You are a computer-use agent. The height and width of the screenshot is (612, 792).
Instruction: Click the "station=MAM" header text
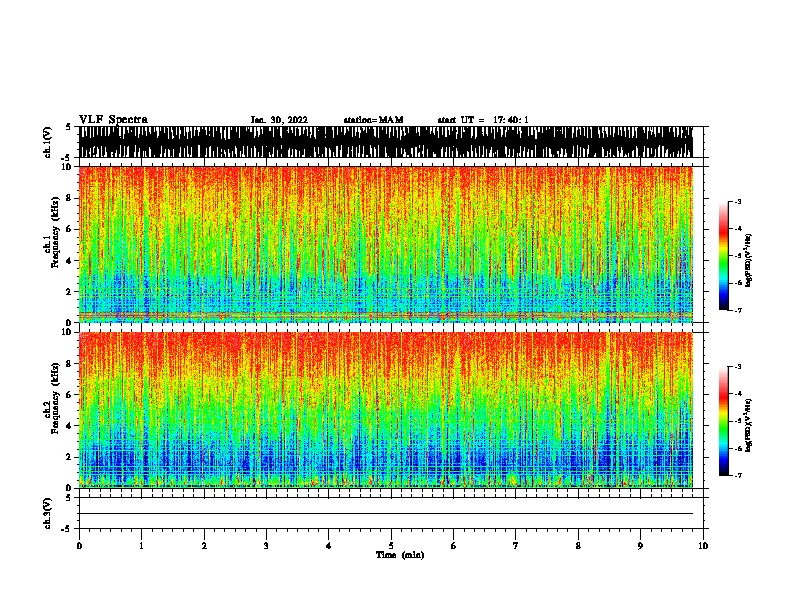coord(373,120)
